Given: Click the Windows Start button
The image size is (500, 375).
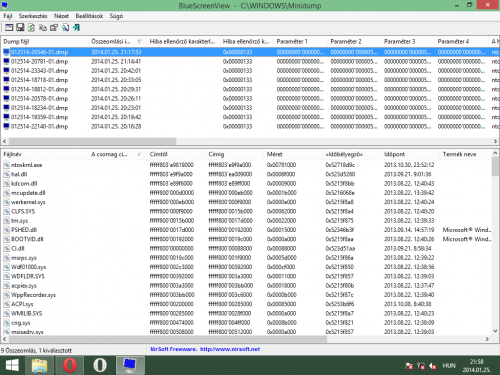Looking at the screenshot, I should click(12, 365).
